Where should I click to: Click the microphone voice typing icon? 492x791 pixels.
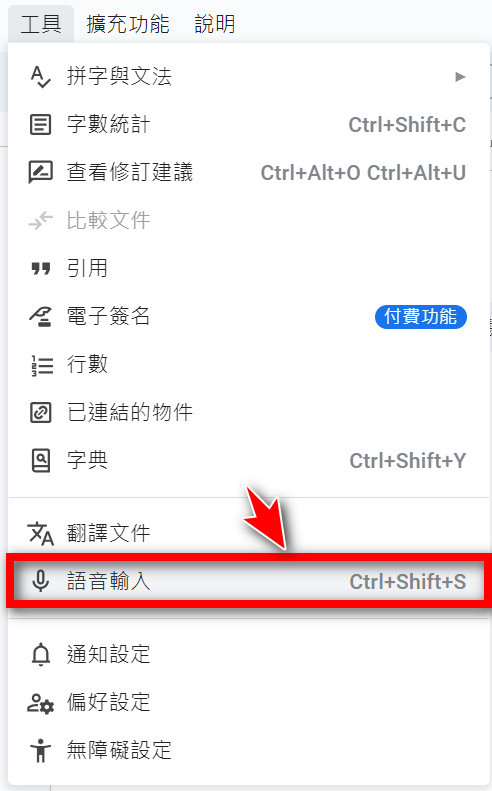(40, 581)
